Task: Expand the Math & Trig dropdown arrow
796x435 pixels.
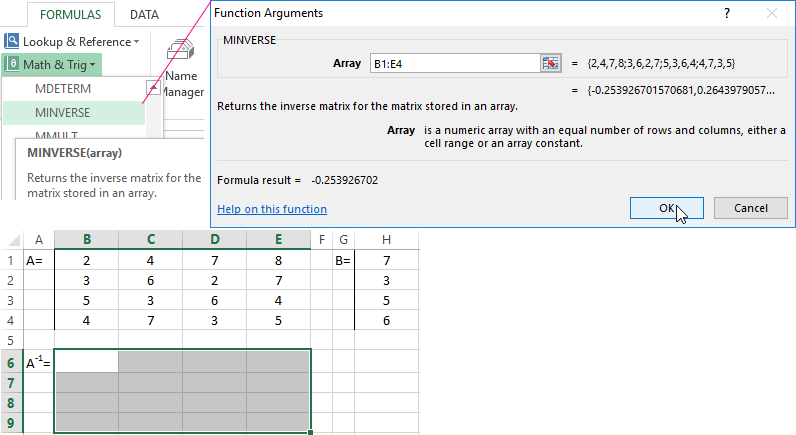Action: 92,65
